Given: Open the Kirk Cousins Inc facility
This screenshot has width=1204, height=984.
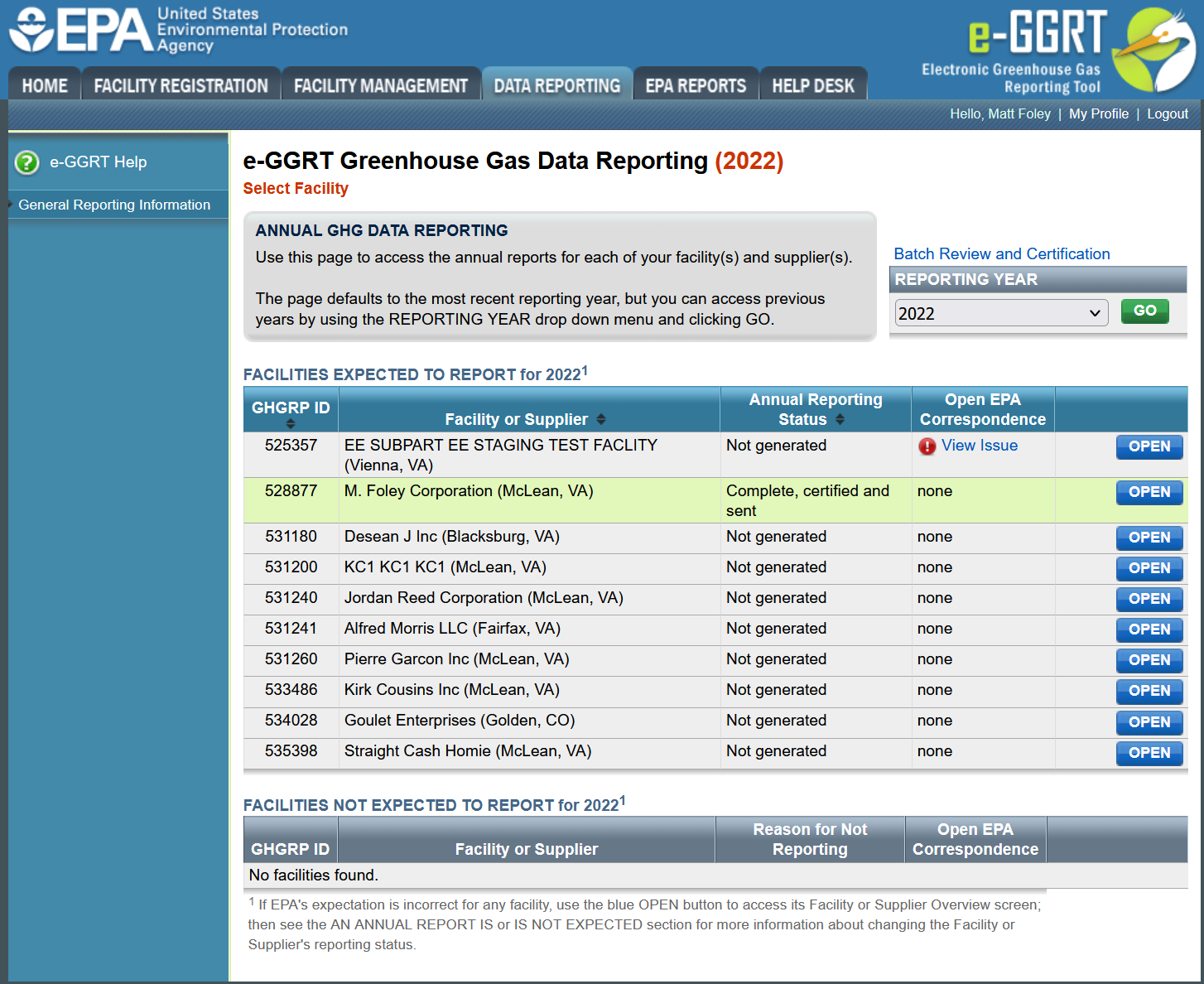Looking at the screenshot, I should pos(1149,691).
